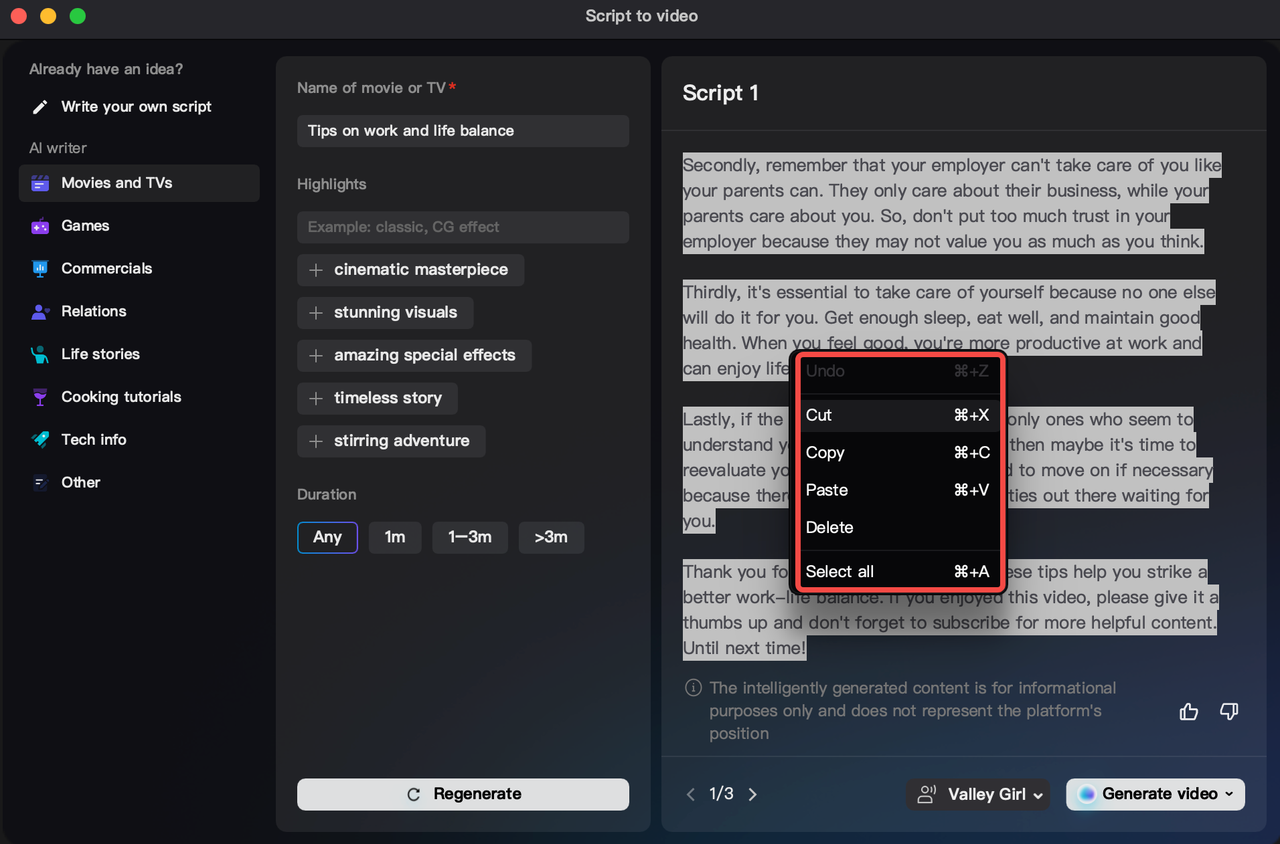Choose Paste from the context menu

pos(898,490)
